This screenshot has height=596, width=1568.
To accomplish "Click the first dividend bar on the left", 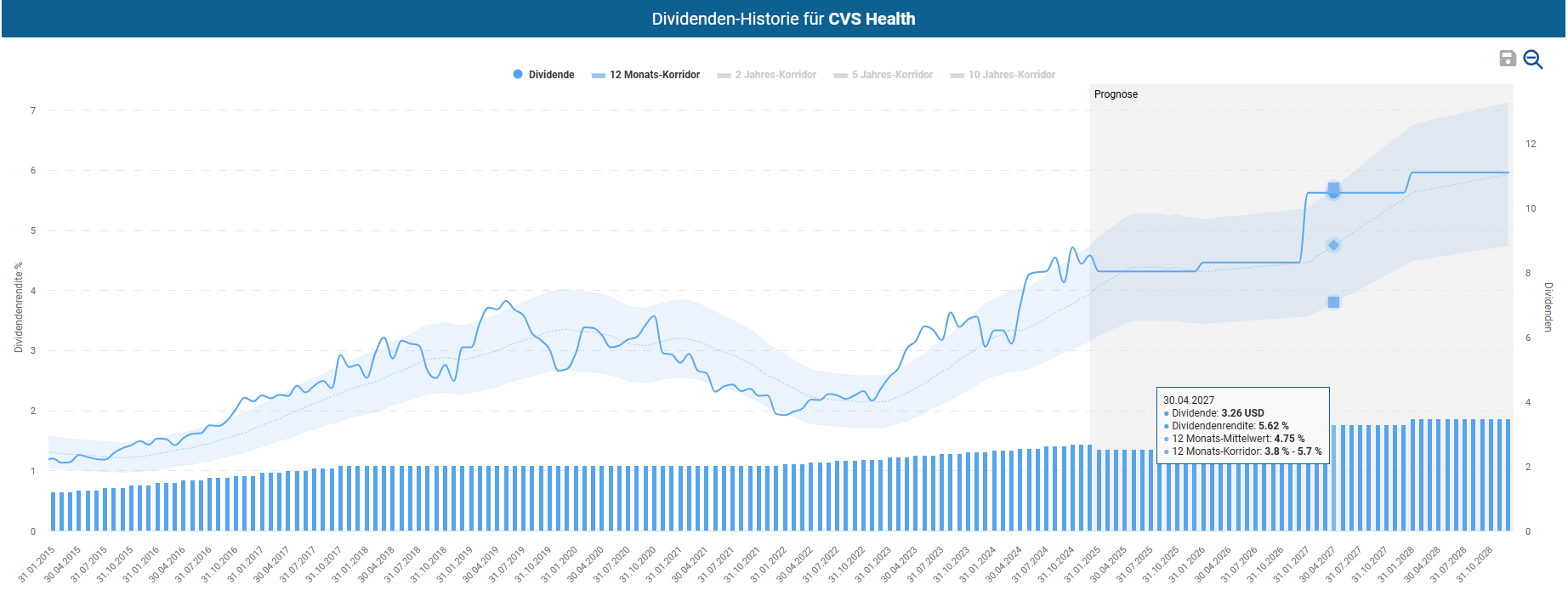I will pos(53,511).
